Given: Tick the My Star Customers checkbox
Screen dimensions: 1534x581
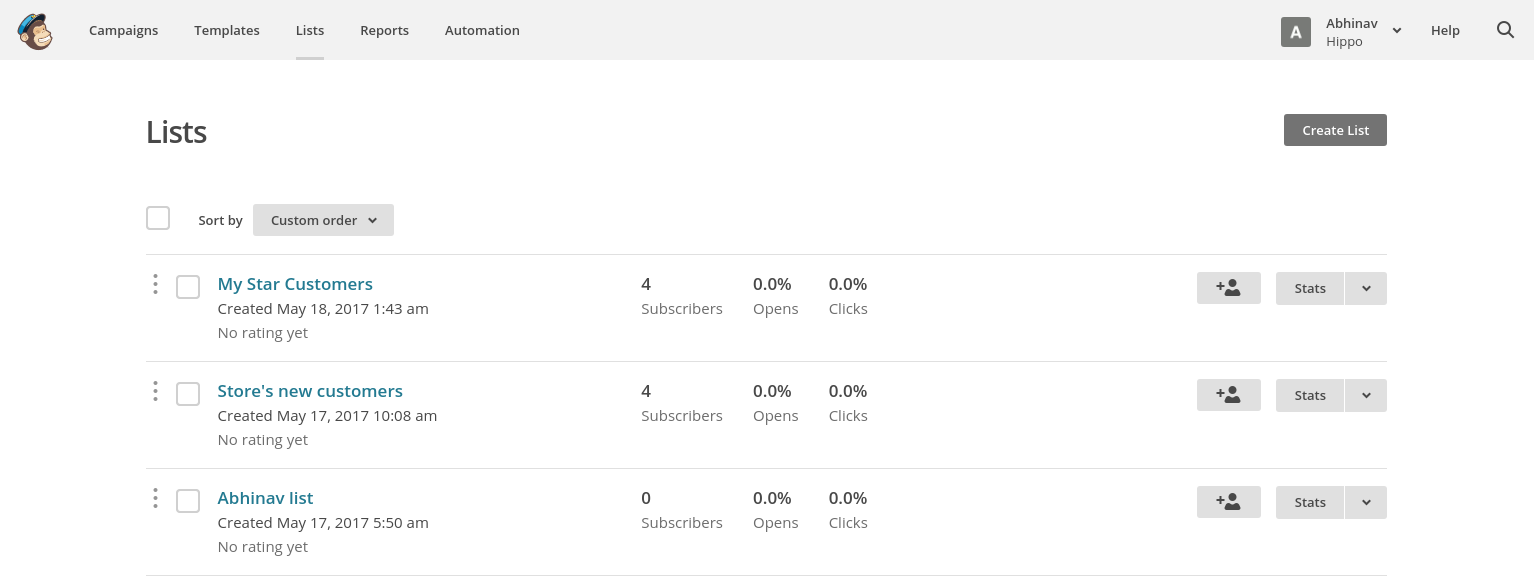Looking at the screenshot, I should 188,287.
